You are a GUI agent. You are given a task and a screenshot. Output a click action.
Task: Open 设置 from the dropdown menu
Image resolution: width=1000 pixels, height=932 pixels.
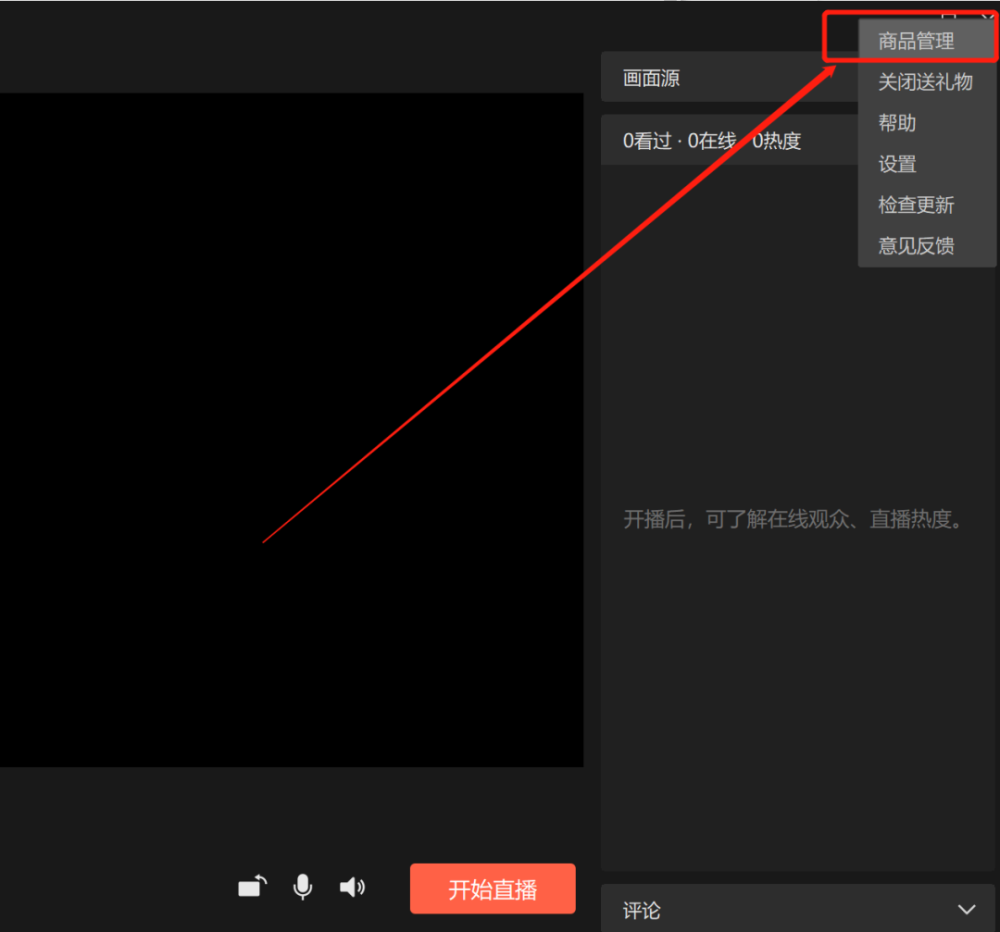click(x=927, y=164)
